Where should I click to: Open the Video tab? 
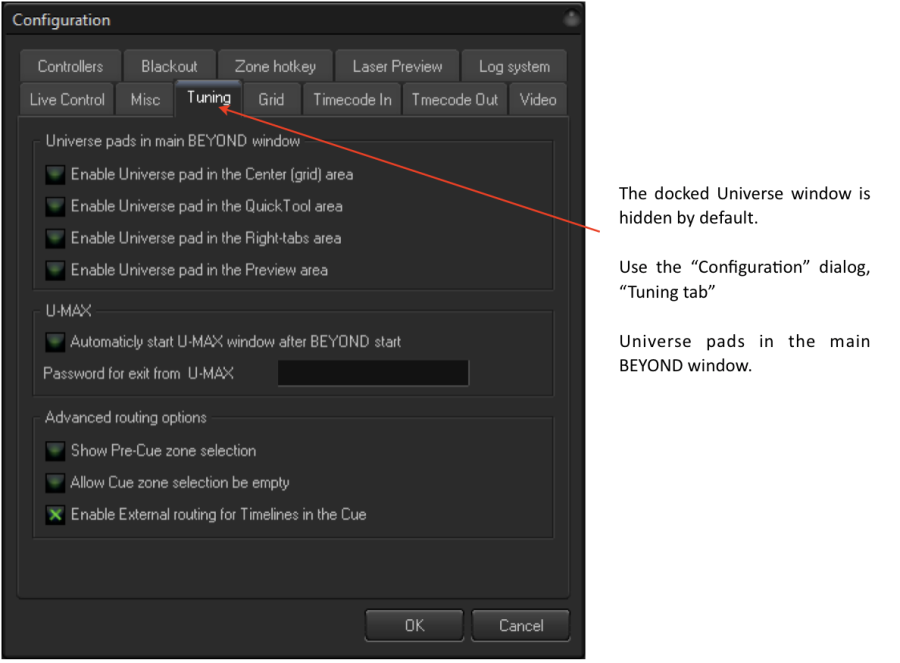pos(538,99)
